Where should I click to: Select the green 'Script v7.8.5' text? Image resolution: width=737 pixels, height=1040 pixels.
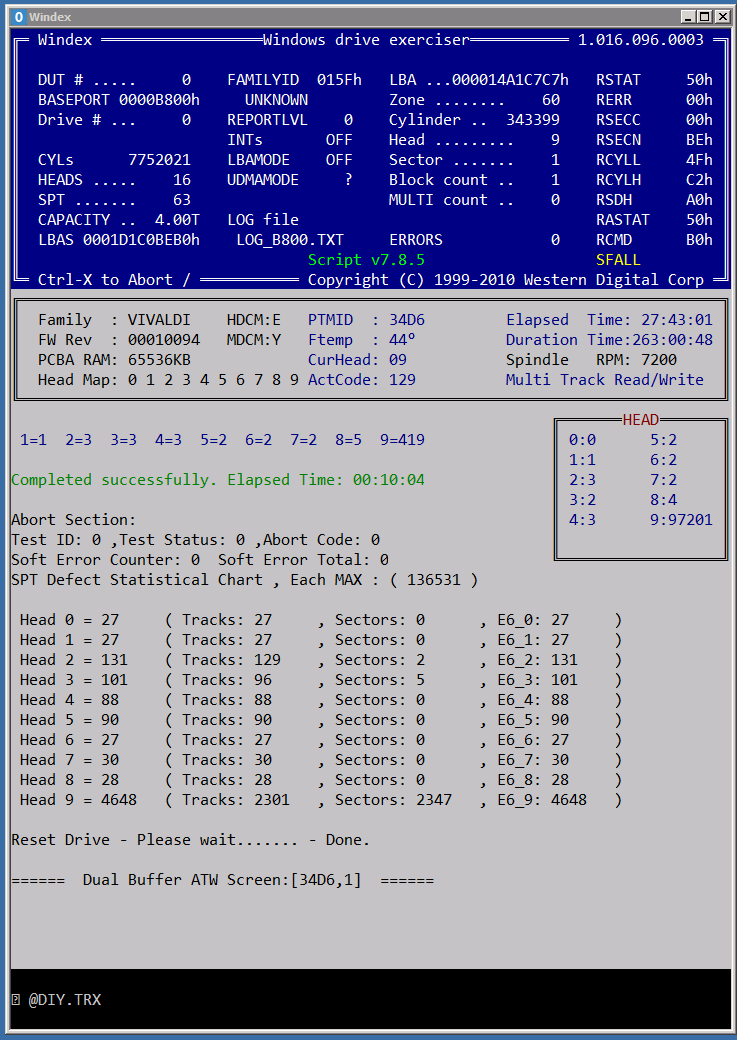[x=366, y=260]
